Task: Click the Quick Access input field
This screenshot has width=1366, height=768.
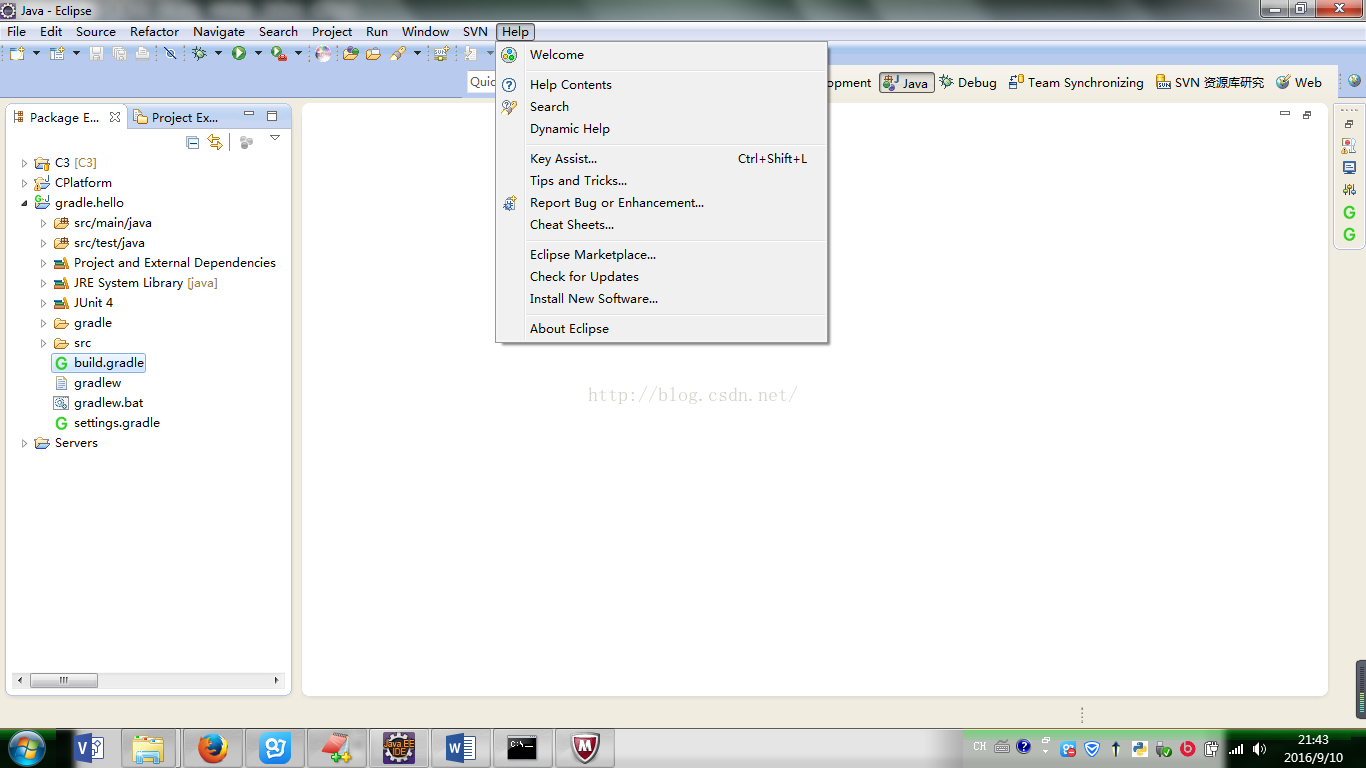Action: pos(482,82)
